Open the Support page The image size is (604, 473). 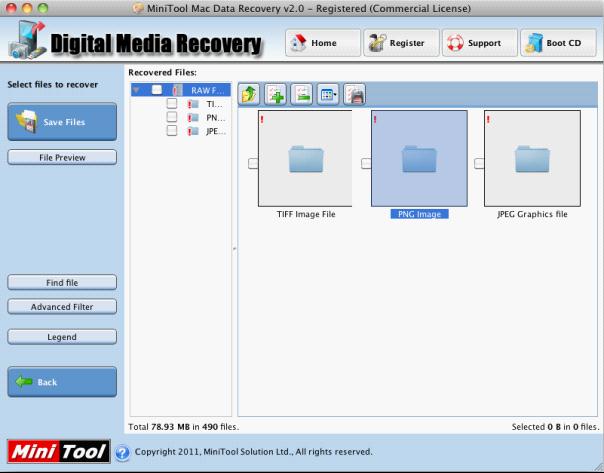click(480, 43)
